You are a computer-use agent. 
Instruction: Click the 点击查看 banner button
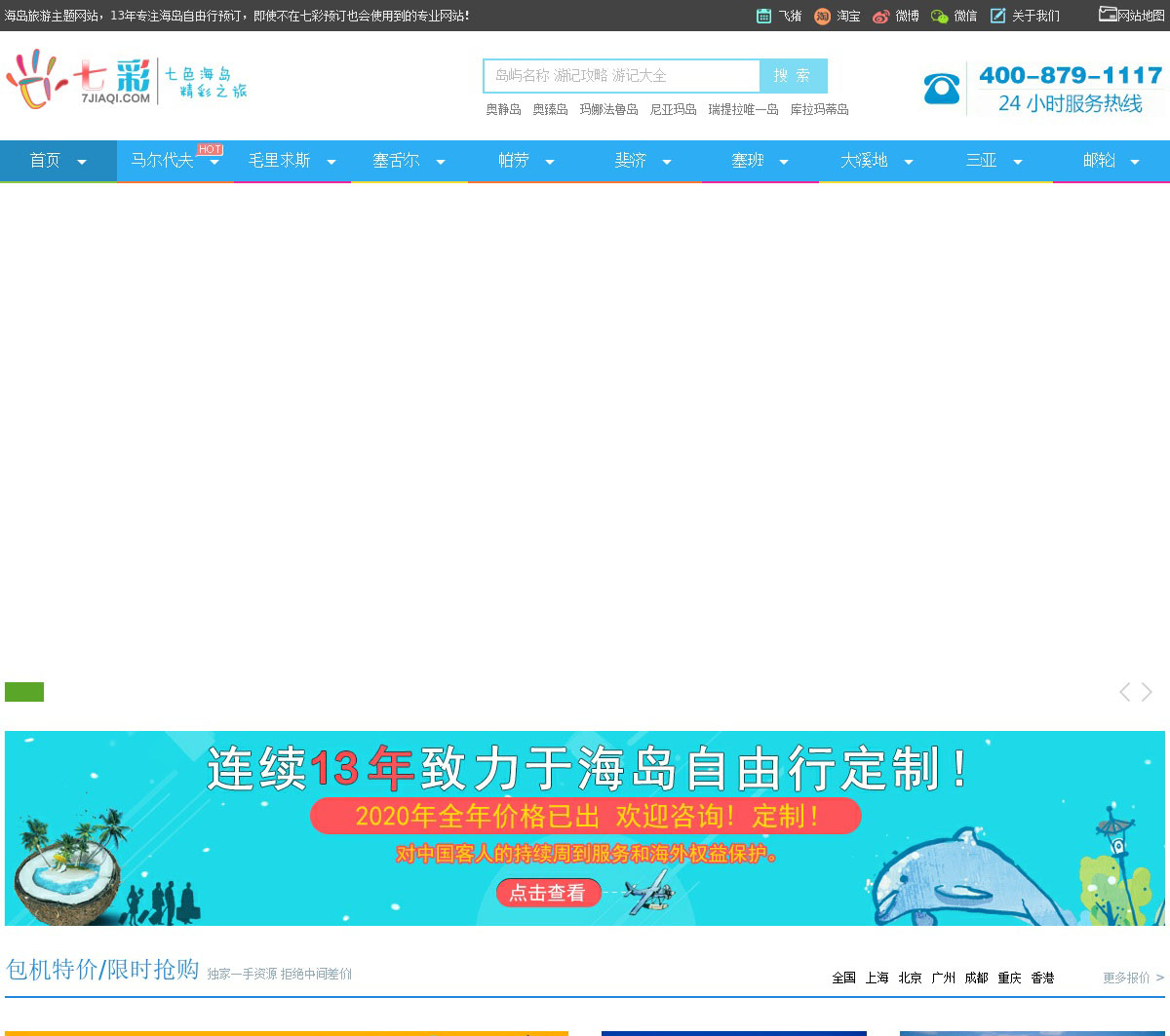(x=548, y=893)
